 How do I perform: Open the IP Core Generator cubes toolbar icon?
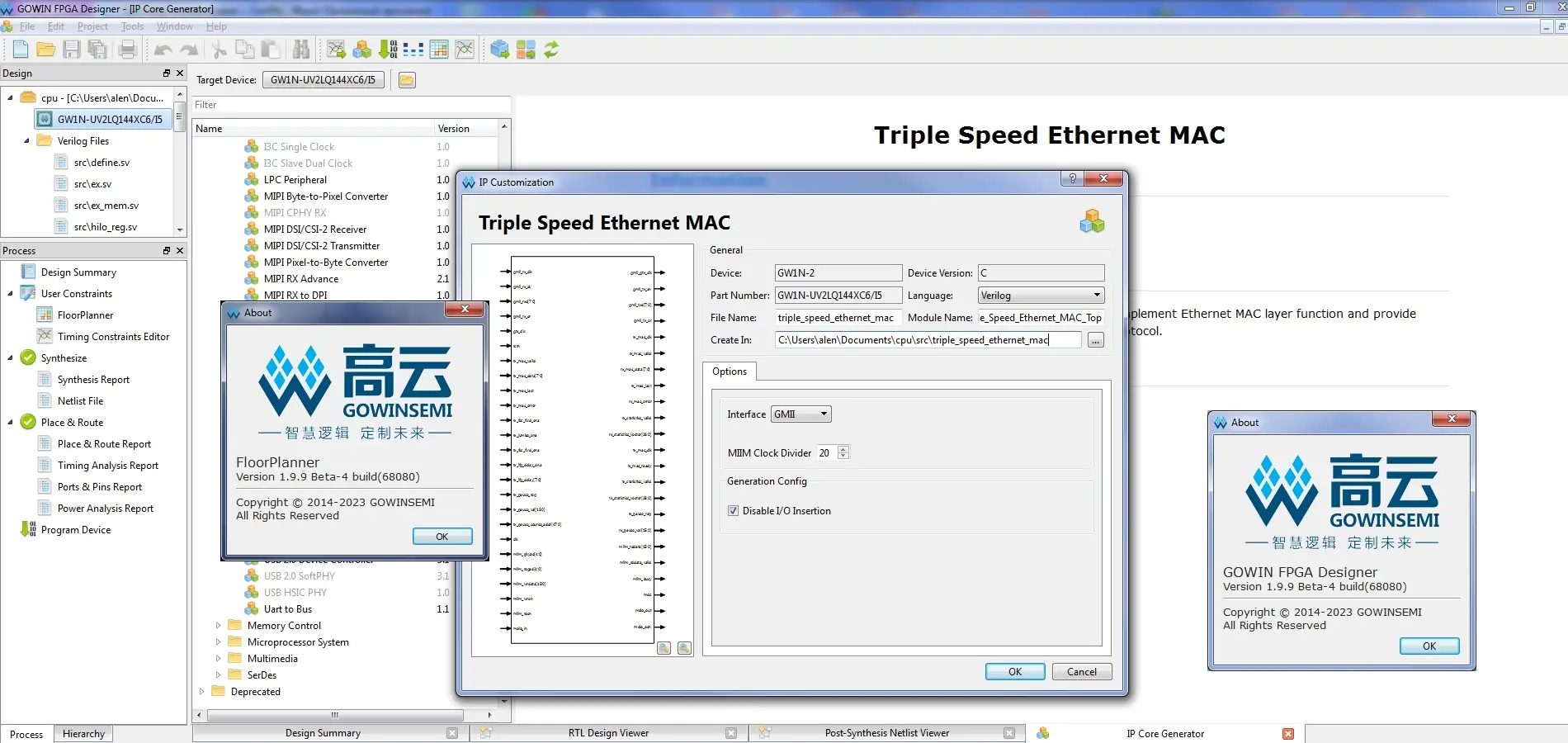coord(362,50)
